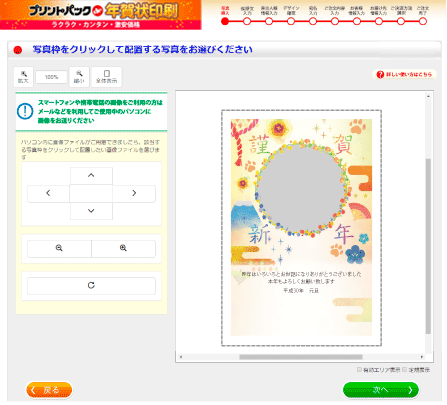The image size is (447, 405).
Task: Move the photo down with the down chevron
Action: 91,211
